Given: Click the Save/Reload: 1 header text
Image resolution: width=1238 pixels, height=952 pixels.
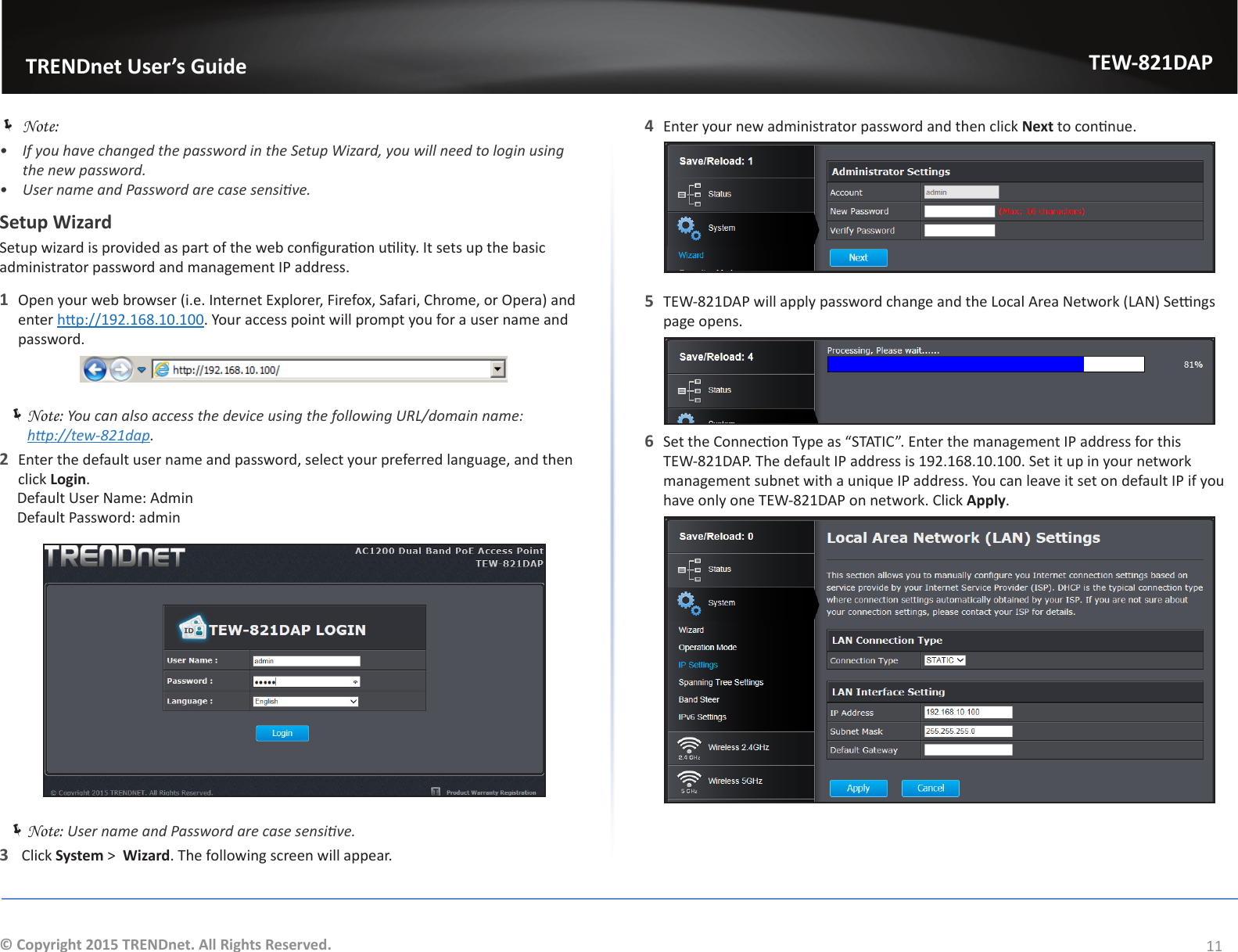Looking at the screenshot, I should tap(716, 161).
